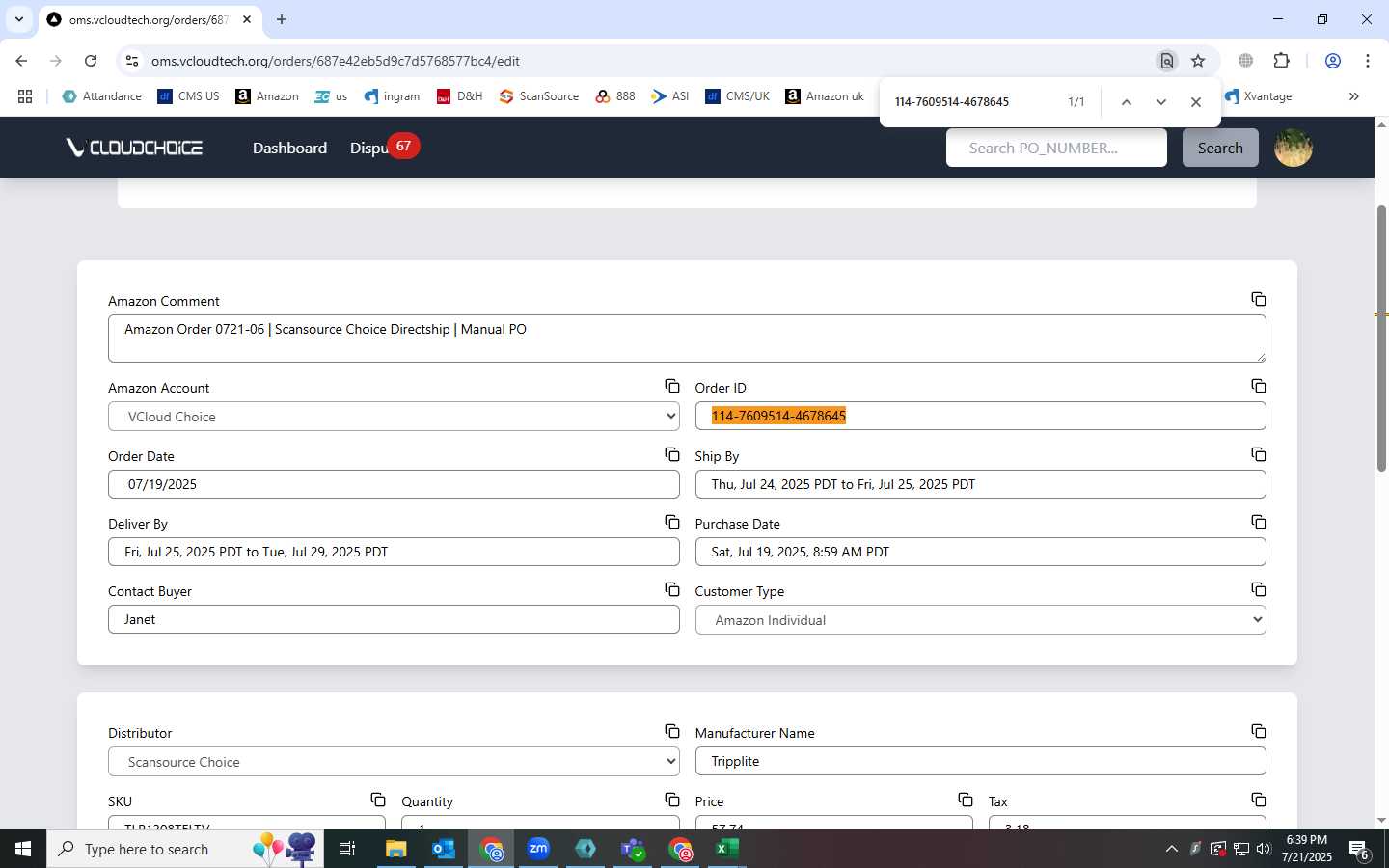Screen dimensions: 1389x868
Task: Open the Distributor dropdown
Action: [x=394, y=762]
